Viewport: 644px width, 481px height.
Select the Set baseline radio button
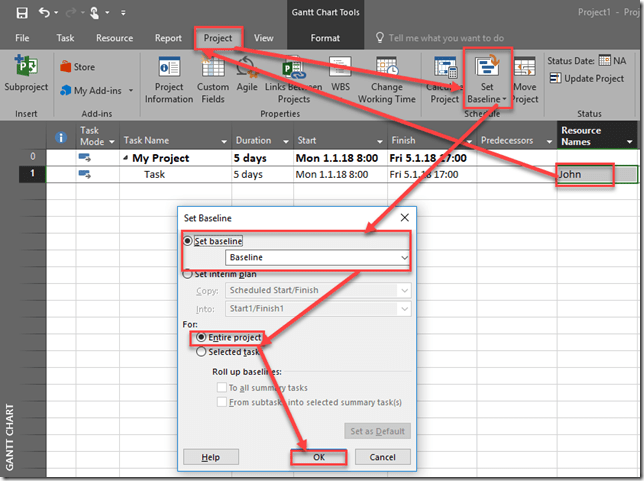pyautogui.click(x=190, y=241)
